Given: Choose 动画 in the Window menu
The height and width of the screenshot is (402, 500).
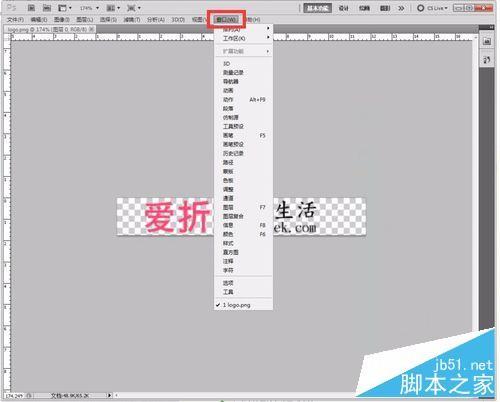Looking at the screenshot, I should coord(243,90).
